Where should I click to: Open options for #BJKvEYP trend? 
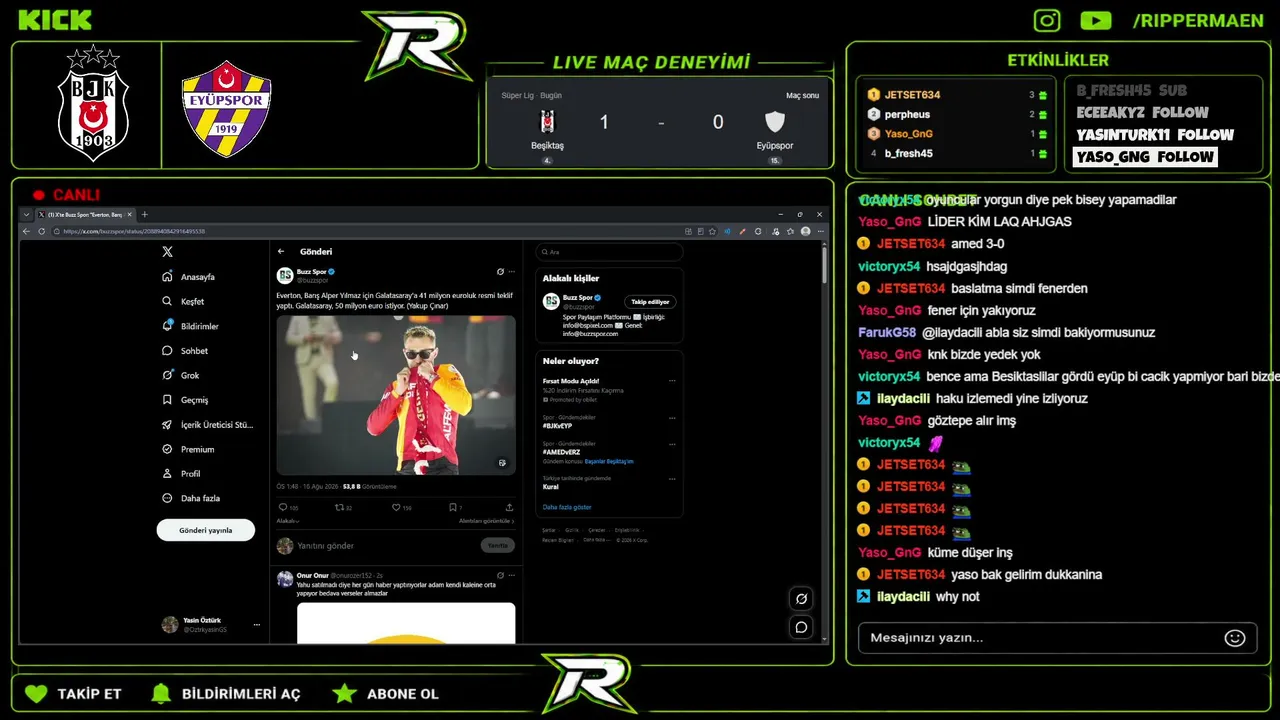[672, 417]
